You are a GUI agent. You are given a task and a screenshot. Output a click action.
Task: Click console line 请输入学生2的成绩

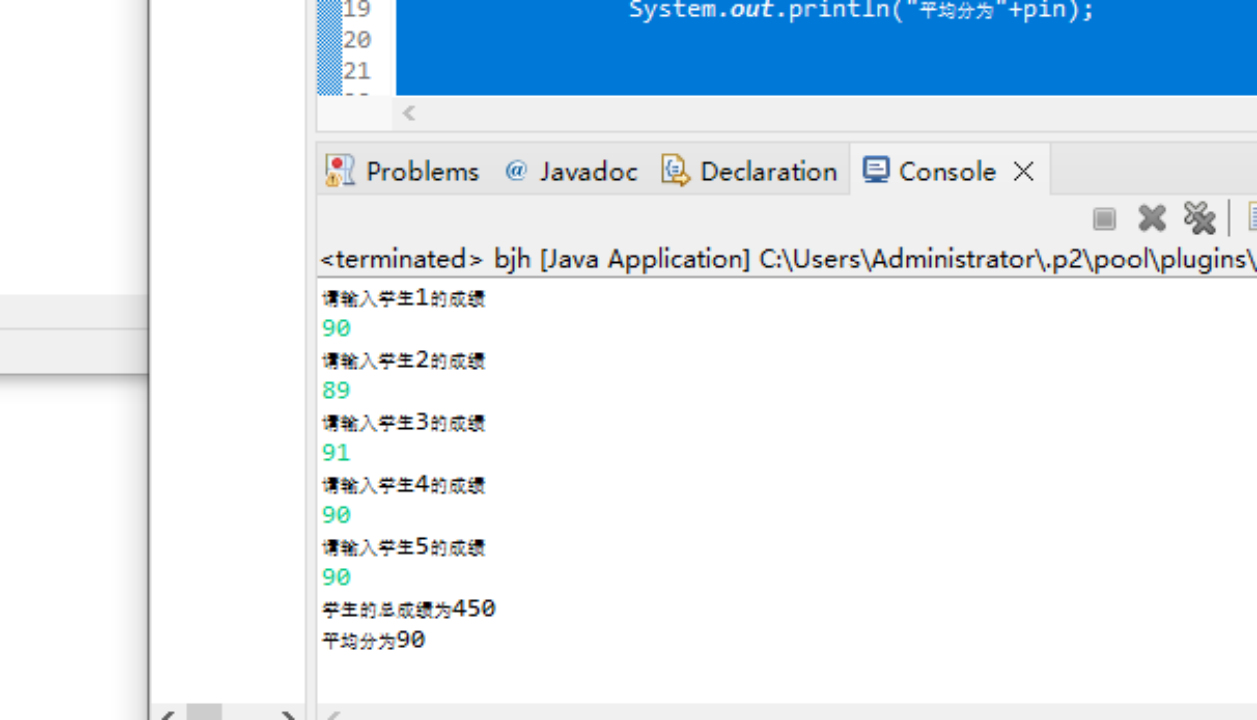point(403,360)
